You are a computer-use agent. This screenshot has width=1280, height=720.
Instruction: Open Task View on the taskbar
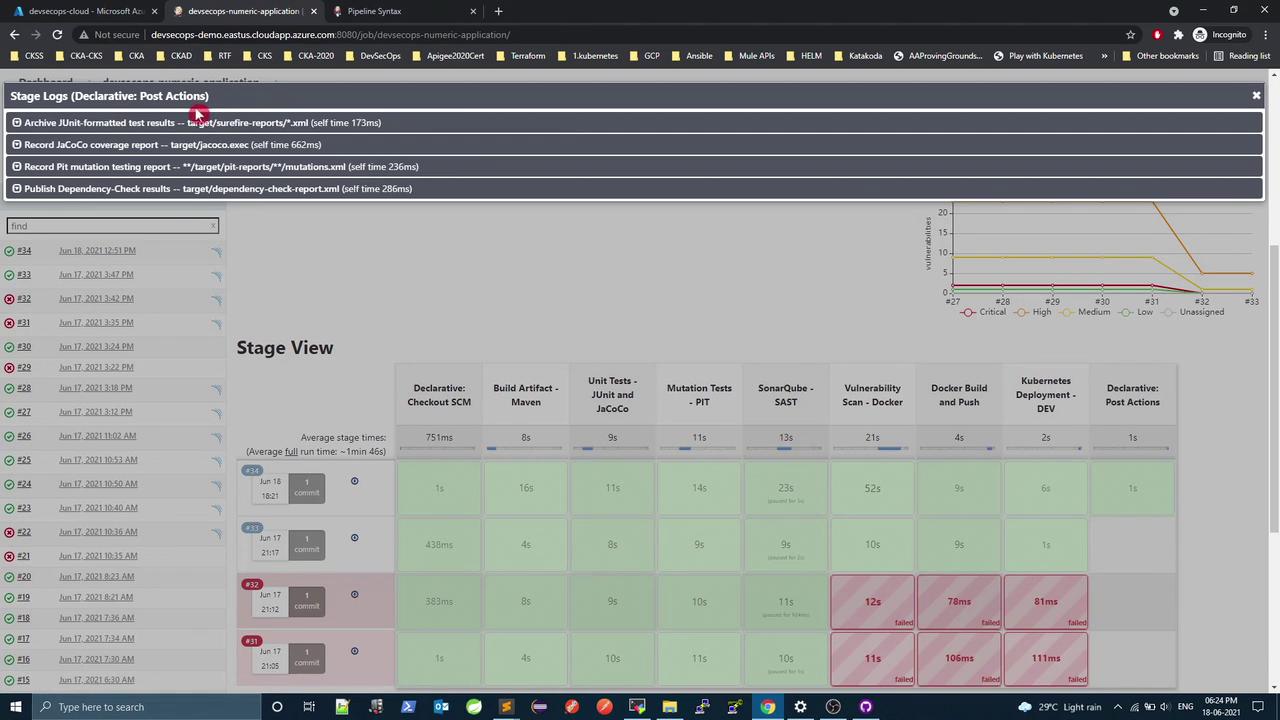(x=309, y=707)
